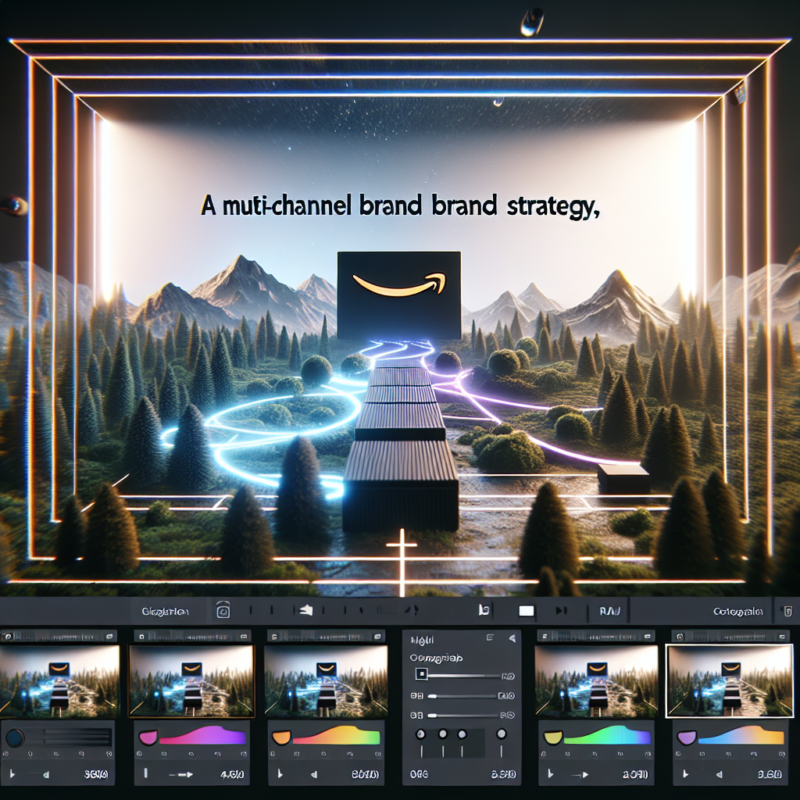Viewport: 800px width, 800px height.
Task: Collapse the Light panel with triangle arrow
Action: [x=512, y=638]
